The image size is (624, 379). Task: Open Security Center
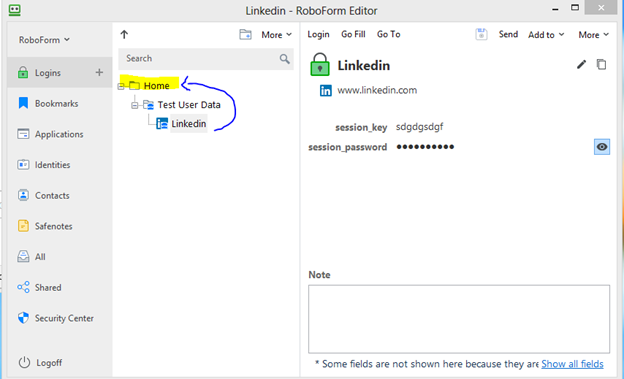pos(64,318)
